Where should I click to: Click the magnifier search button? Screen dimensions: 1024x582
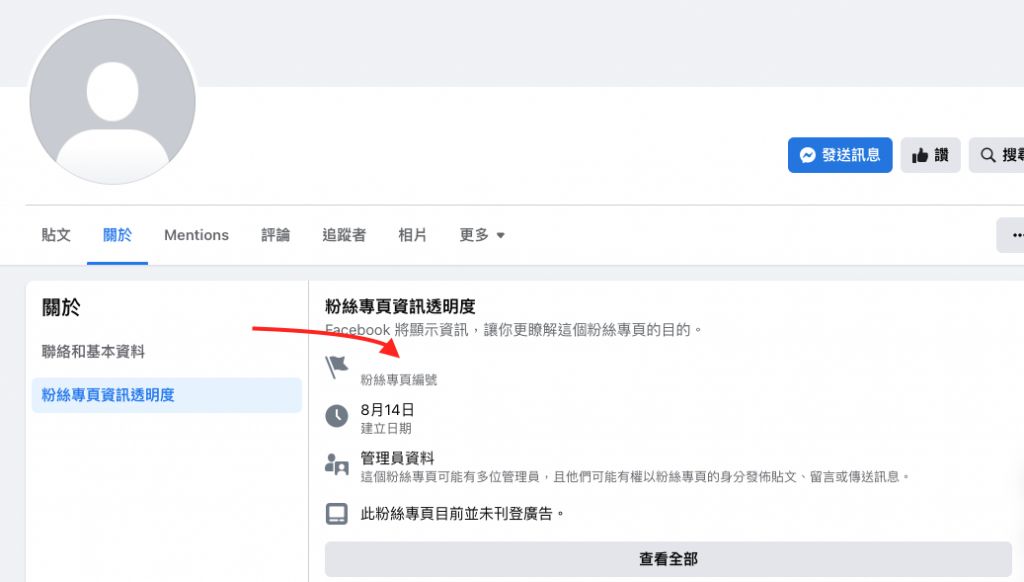pyautogui.click(x=996, y=155)
